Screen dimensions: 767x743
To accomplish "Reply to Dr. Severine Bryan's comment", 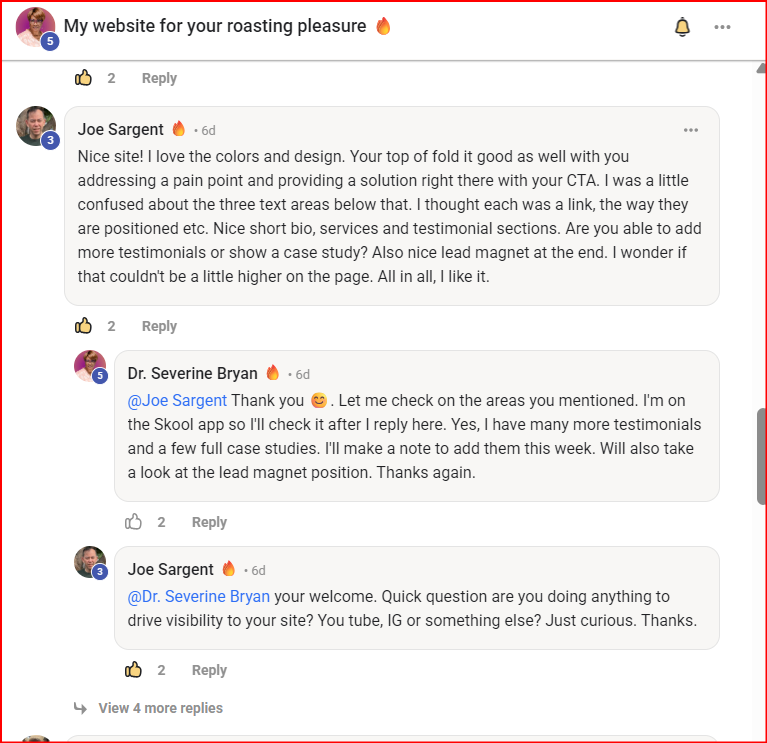I will pos(209,522).
